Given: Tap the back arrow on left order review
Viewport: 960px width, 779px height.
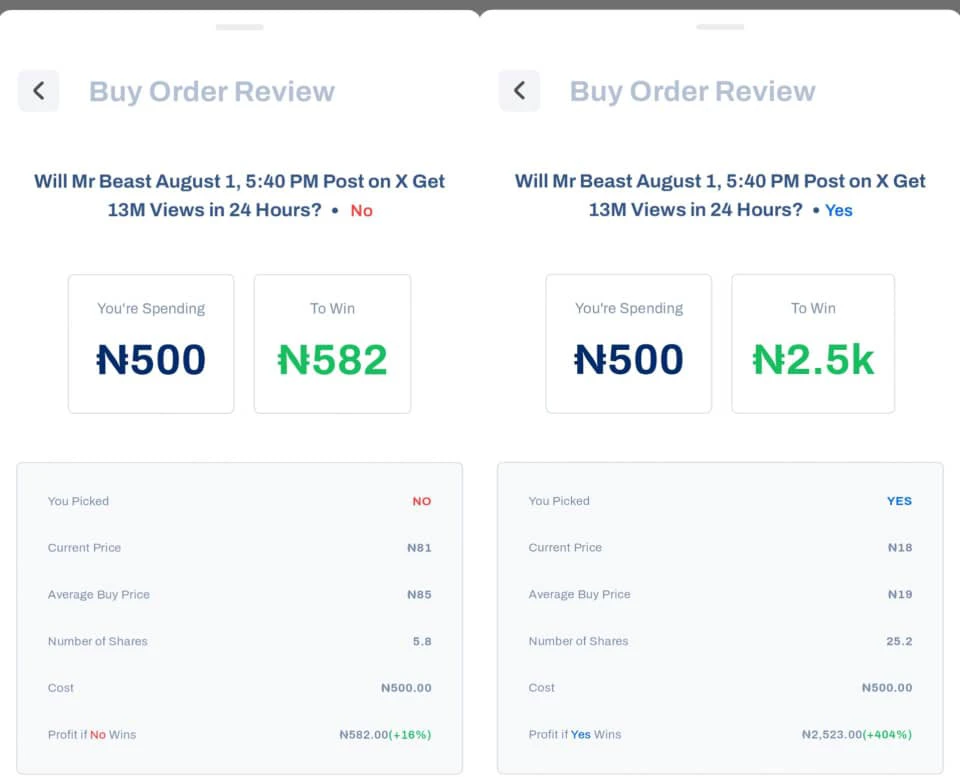Looking at the screenshot, I should (39, 91).
